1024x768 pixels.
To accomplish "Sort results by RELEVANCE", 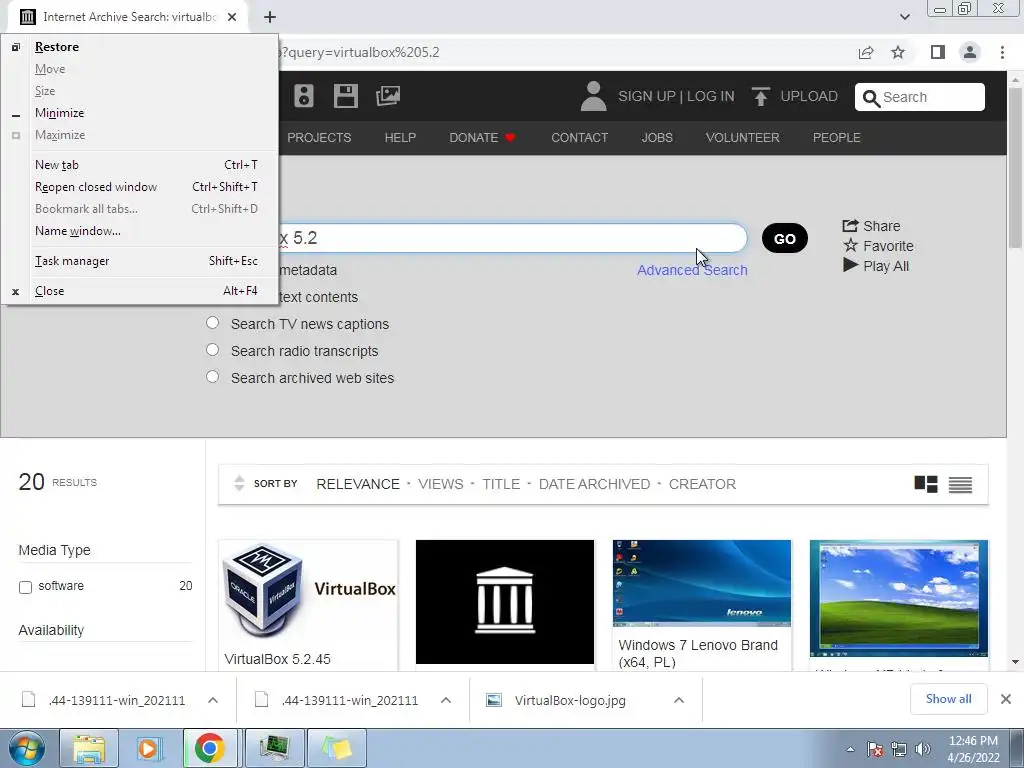I will click(358, 484).
